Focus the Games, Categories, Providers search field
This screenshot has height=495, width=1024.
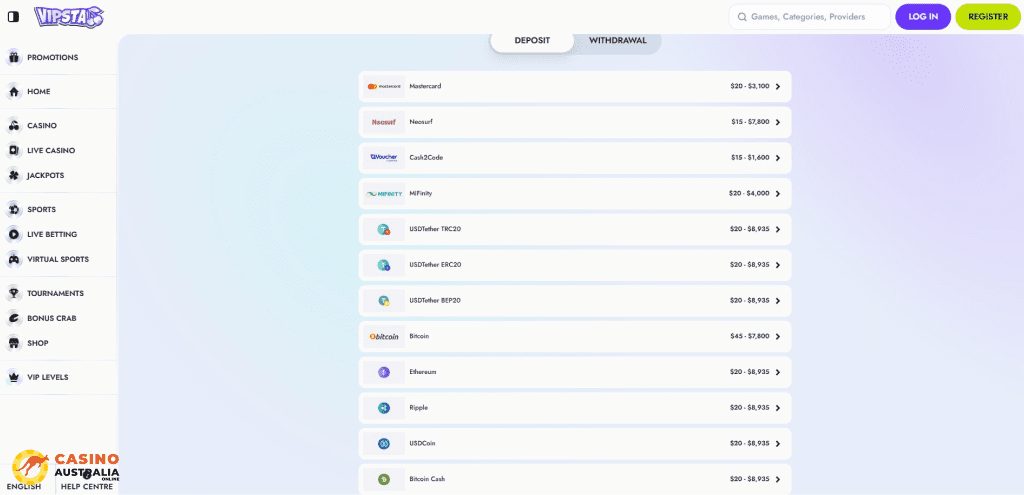[810, 17]
